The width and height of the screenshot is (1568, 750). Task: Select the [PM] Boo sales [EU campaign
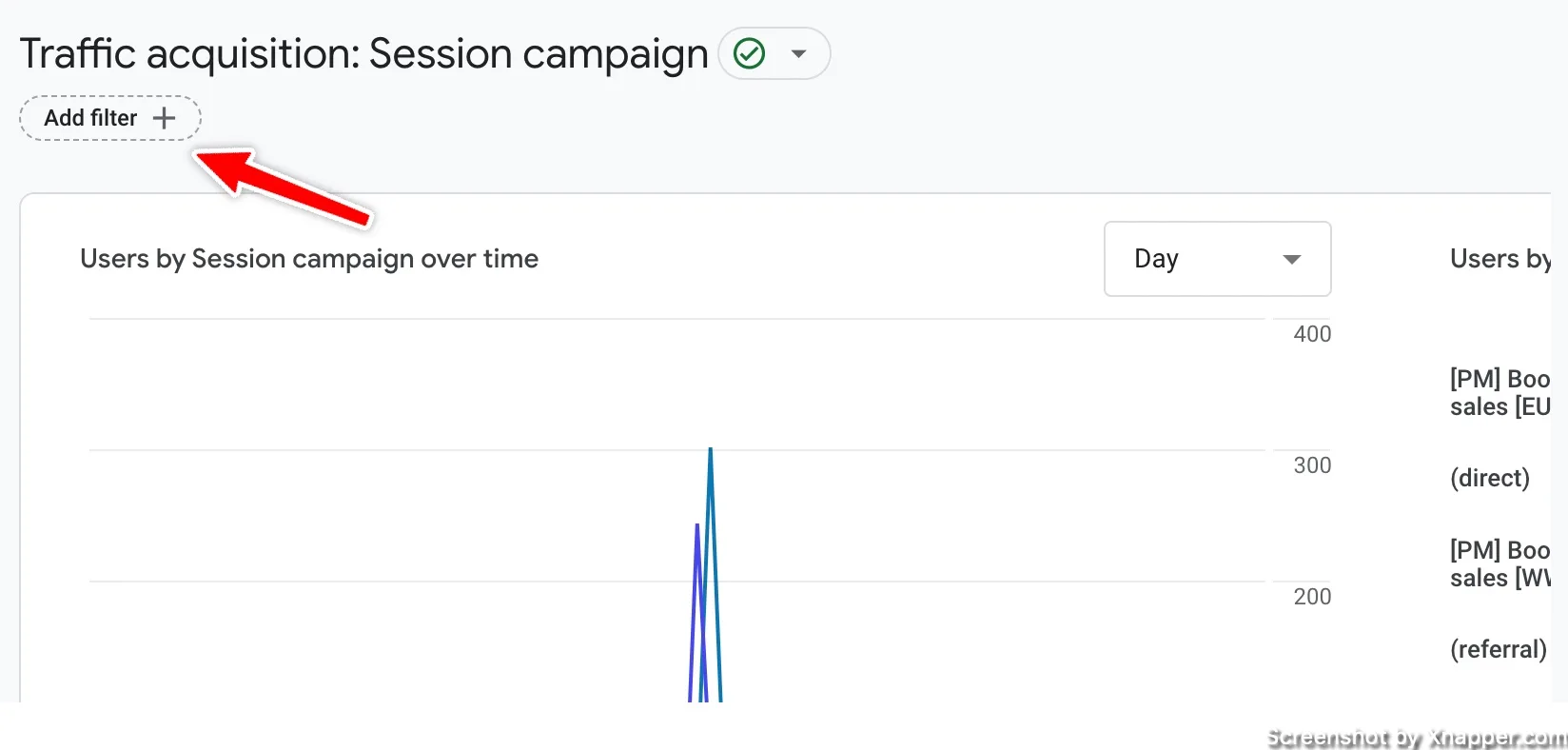(x=1499, y=393)
